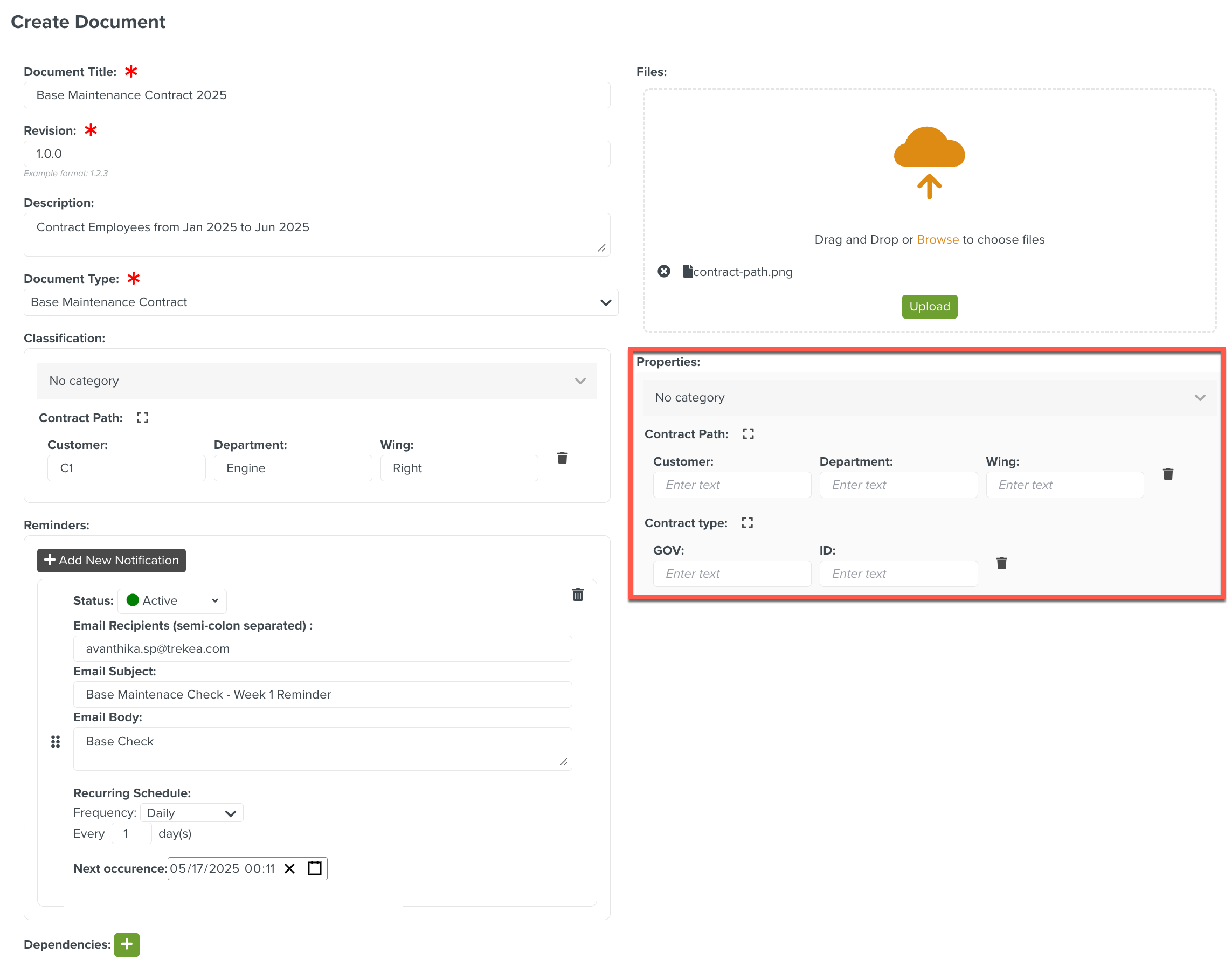Clear the Next occurrence date
The height and width of the screenshot is (960, 1232).
tap(289, 868)
